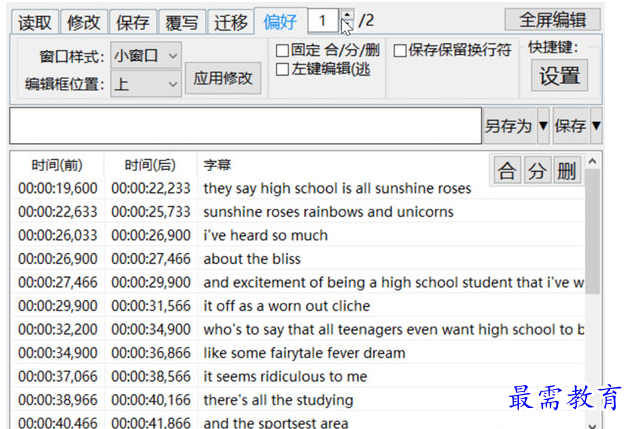Open the 迁移 tab
Screen dimensions: 630x429
click(x=231, y=21)
